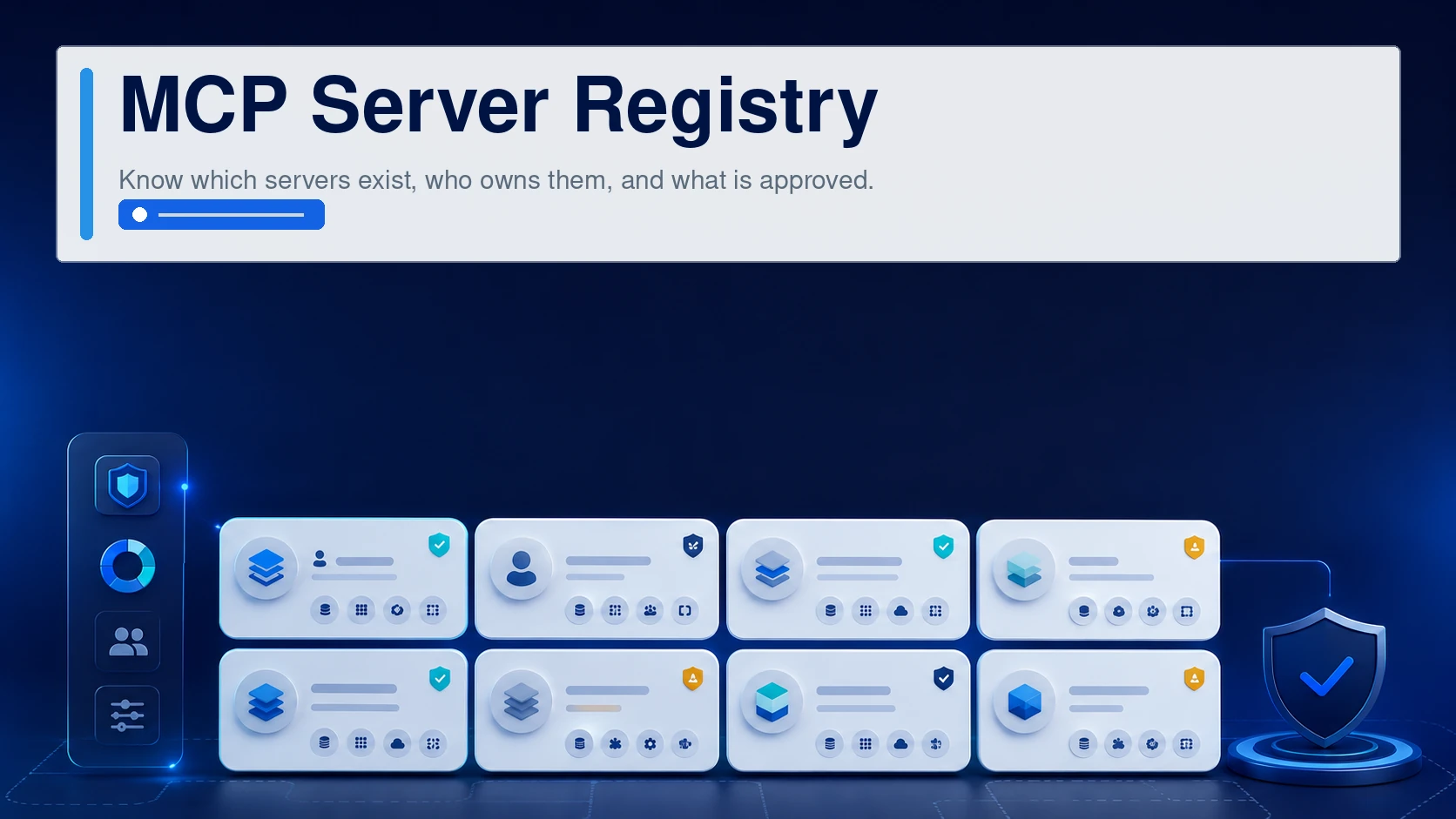The width and height of the screenshot is (1456, 819).
Task: Select the round user avatar icon
Action: 522,568
